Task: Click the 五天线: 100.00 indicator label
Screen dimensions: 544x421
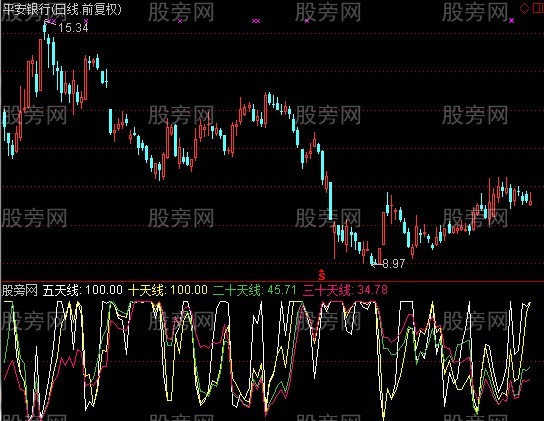Action: pos(83,289)
